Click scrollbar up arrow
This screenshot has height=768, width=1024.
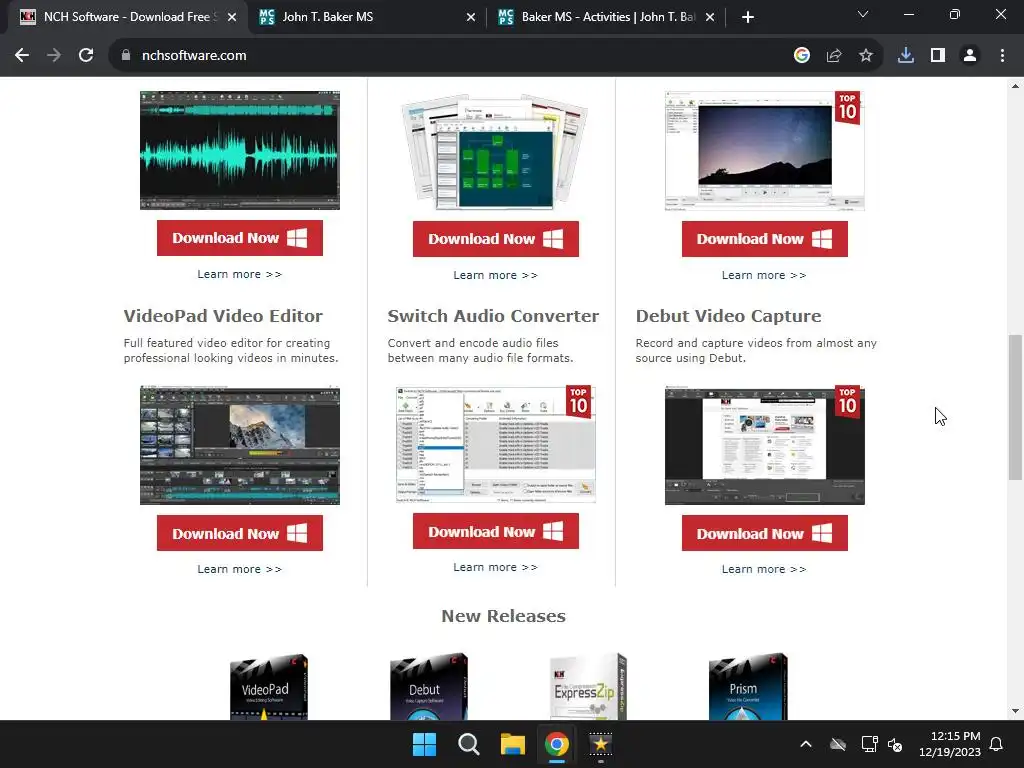(1015, 86)
